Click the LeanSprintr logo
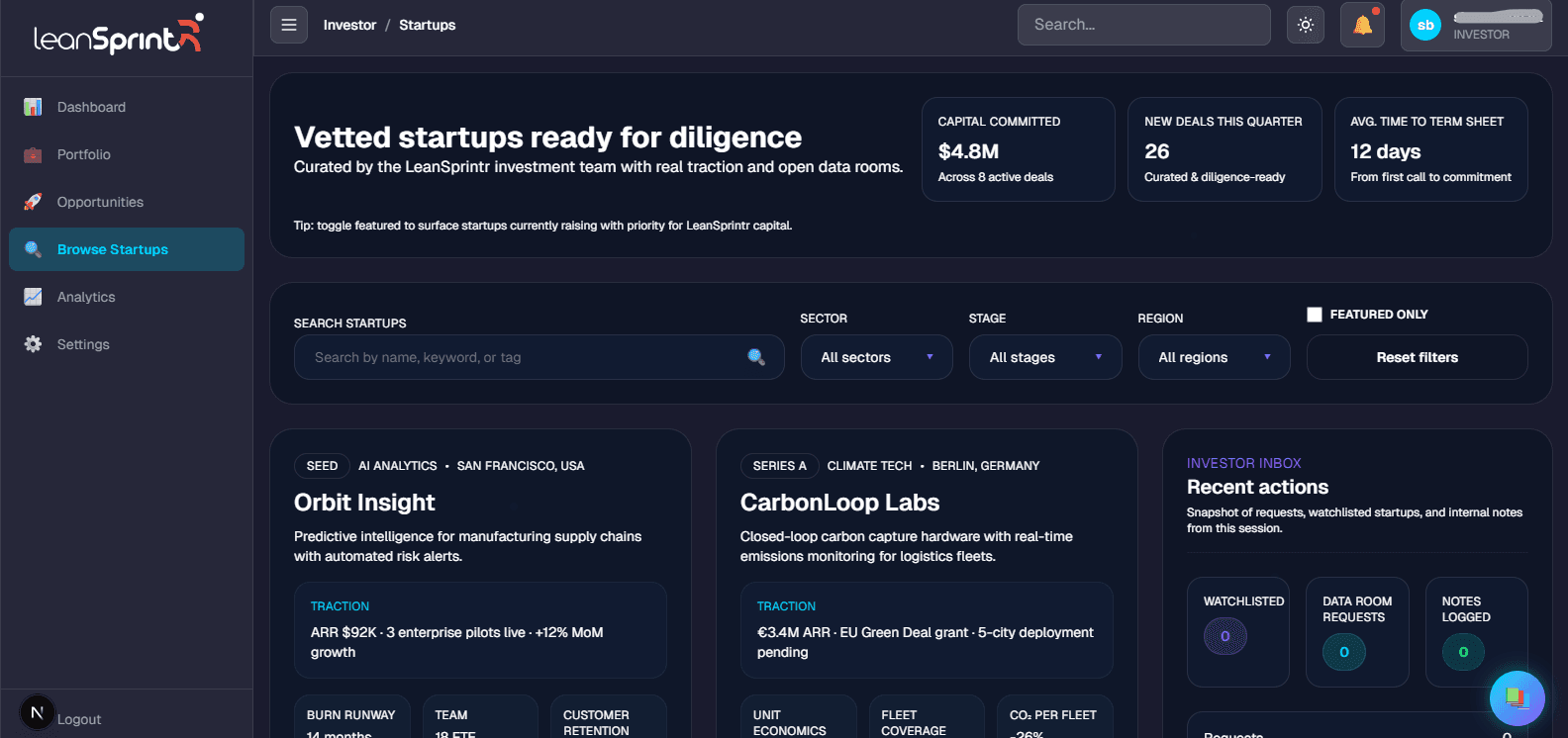Screen dimensions: 1568x738 pos(118,35)
